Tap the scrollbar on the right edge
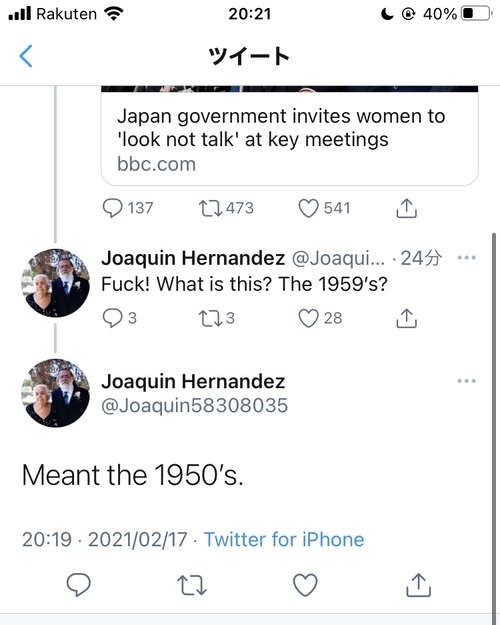500x625 pixels. point(494,426)
